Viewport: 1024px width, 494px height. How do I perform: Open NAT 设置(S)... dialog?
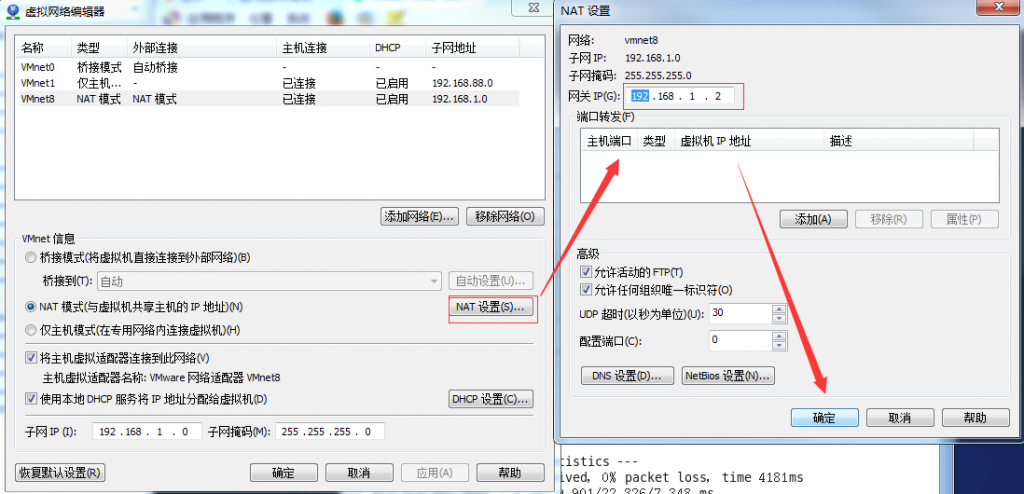(491, 307)
